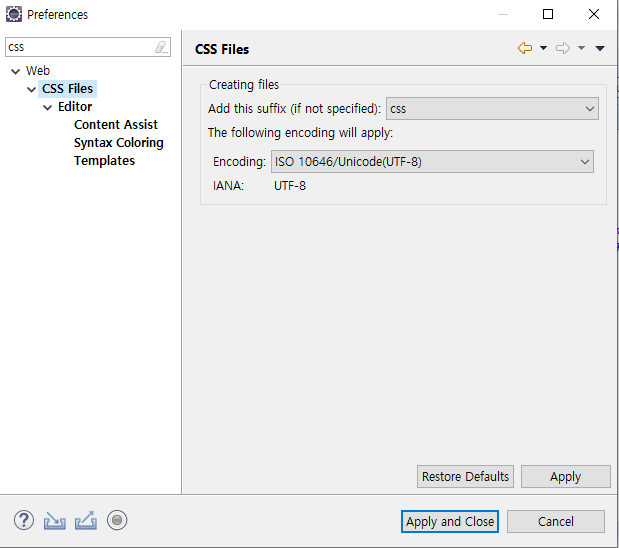
Task: Click Apply and Close button
Action: pyautogui.click(x=450, y=522)
